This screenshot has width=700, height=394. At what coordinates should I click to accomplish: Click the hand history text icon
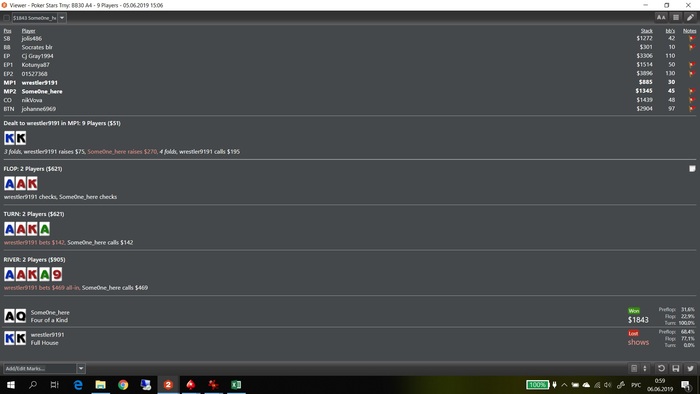coord(634,368)
